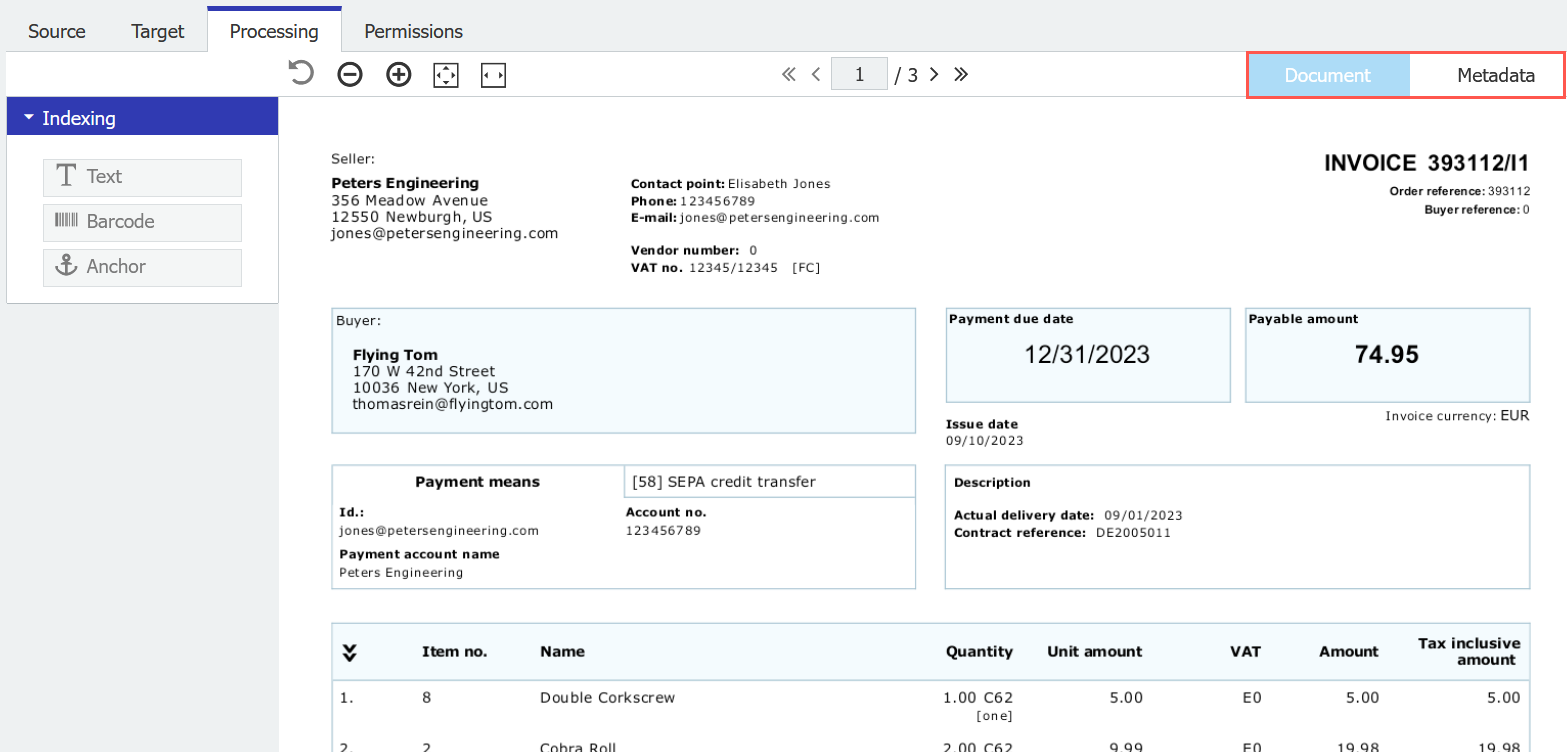Click the items table collapse arrows icon
The width and height of the screenshot is (1567, 752).
349,652
